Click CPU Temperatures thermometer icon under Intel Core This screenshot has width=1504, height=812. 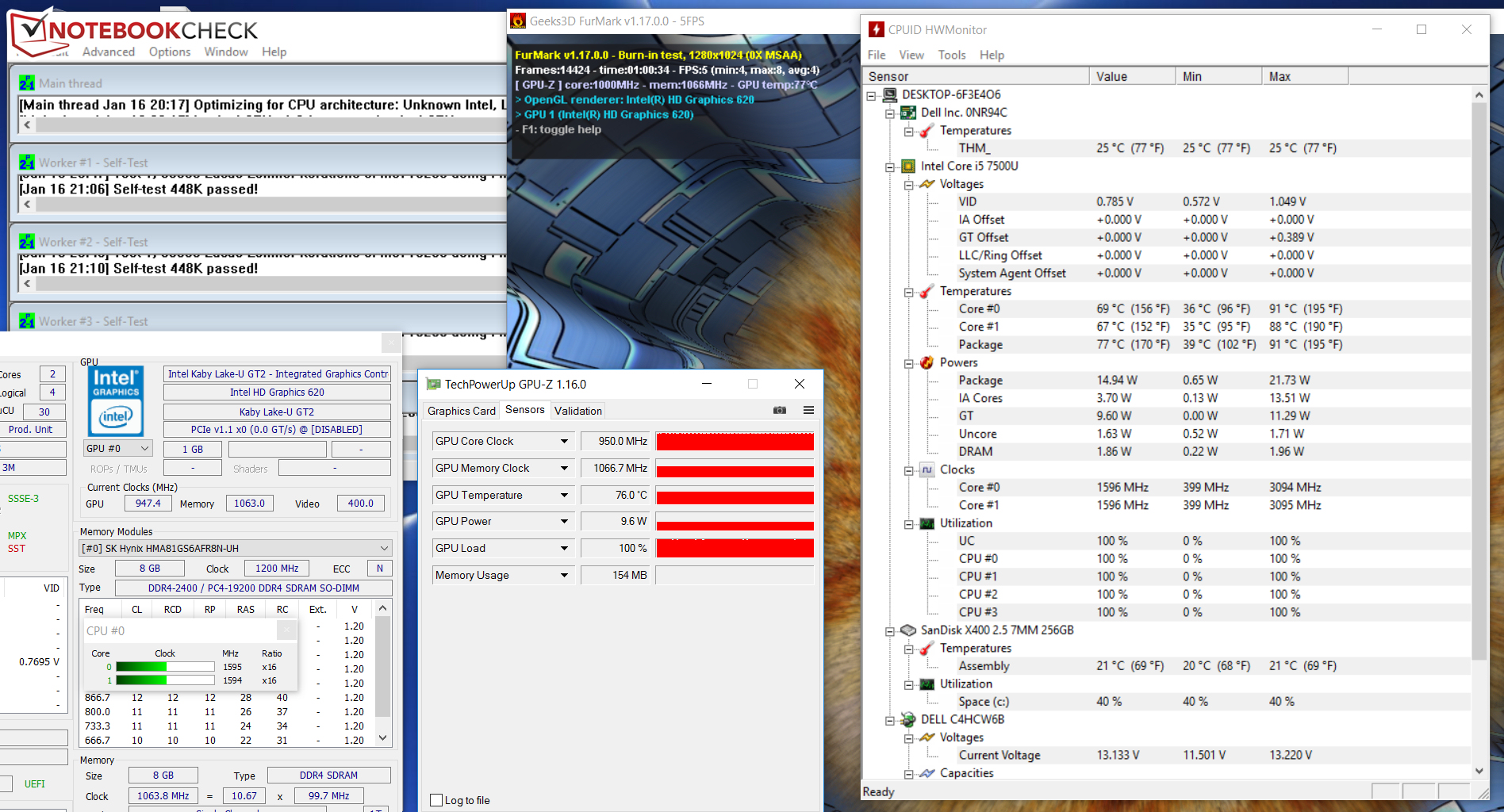[x=927, y=291]
